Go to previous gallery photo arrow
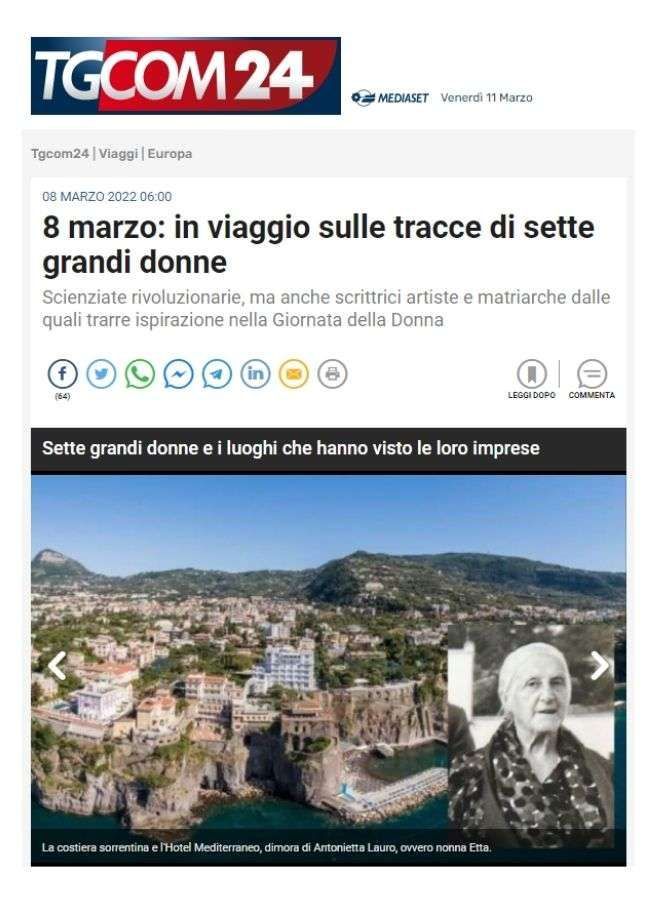 (x=57, y=665)
